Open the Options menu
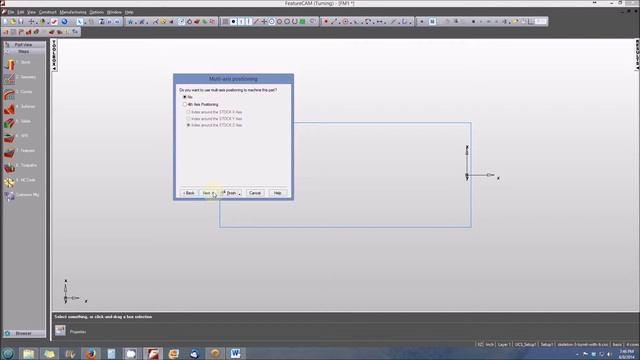The width and height of the screenshot is (640, 360). tap(96, 12)
